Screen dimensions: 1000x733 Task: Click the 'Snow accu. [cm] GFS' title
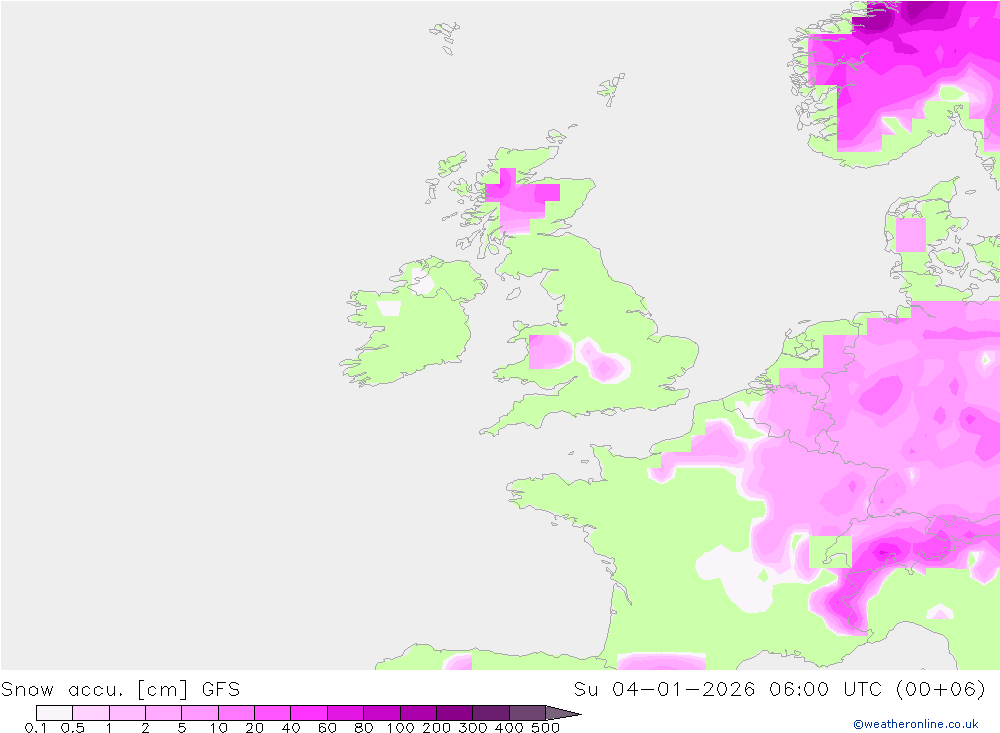[121, 690]
